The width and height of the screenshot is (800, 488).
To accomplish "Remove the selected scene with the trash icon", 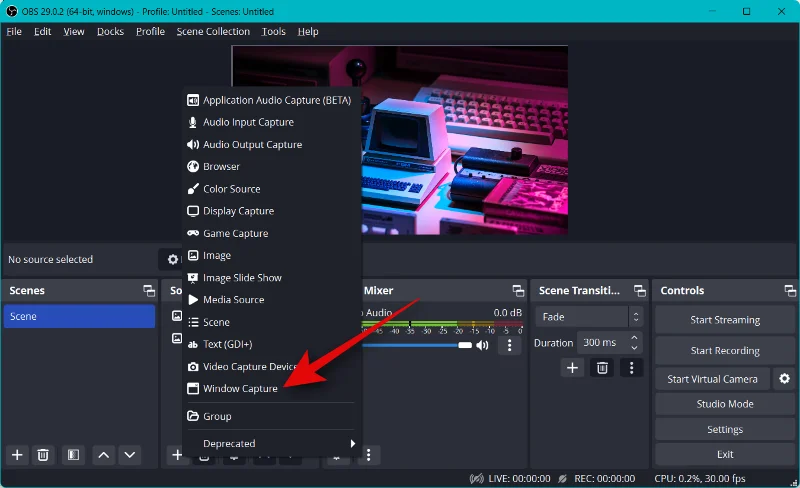I will point(43,455).
